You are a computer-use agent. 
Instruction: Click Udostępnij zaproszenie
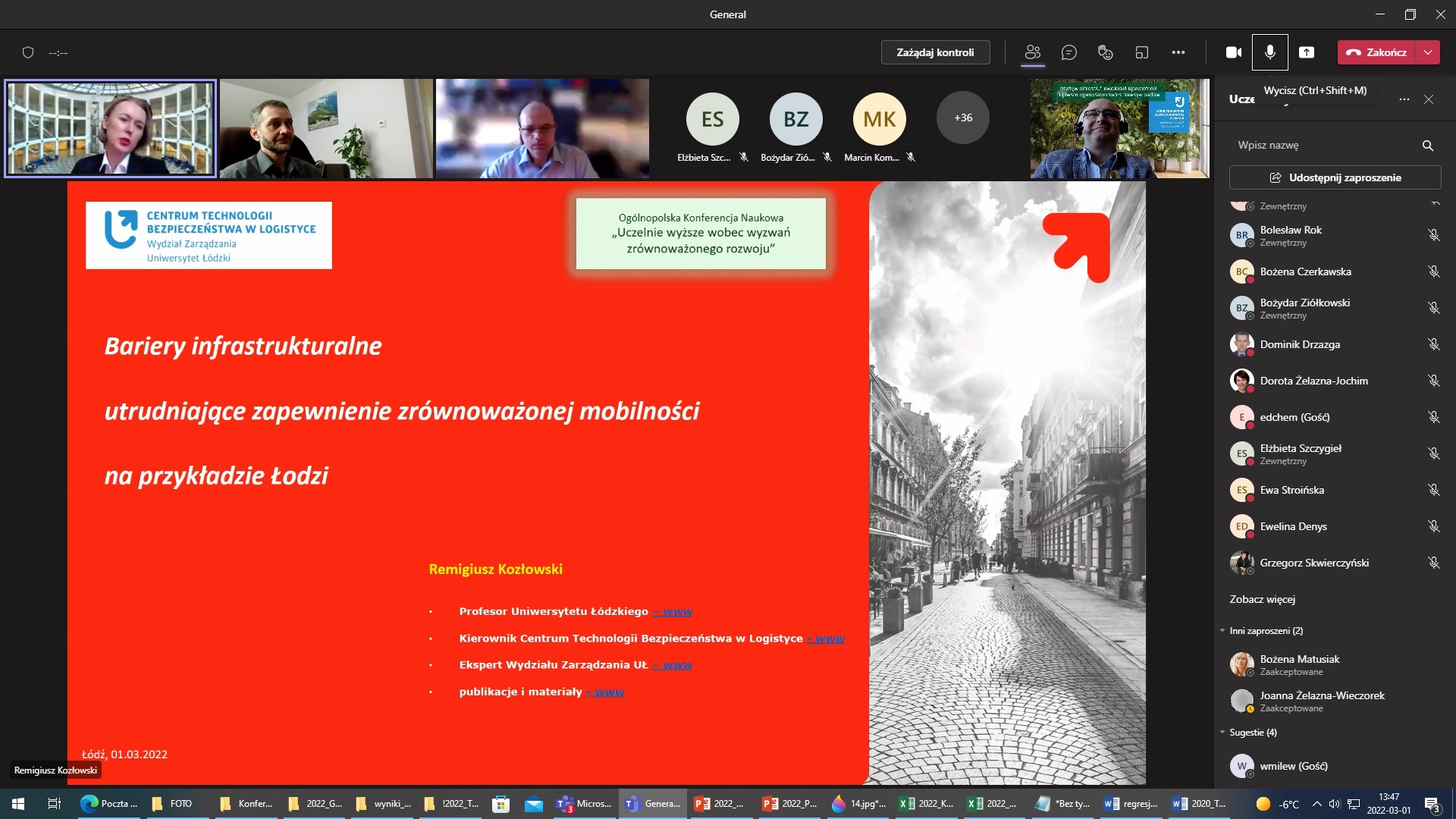click(x=1335, y=177)
